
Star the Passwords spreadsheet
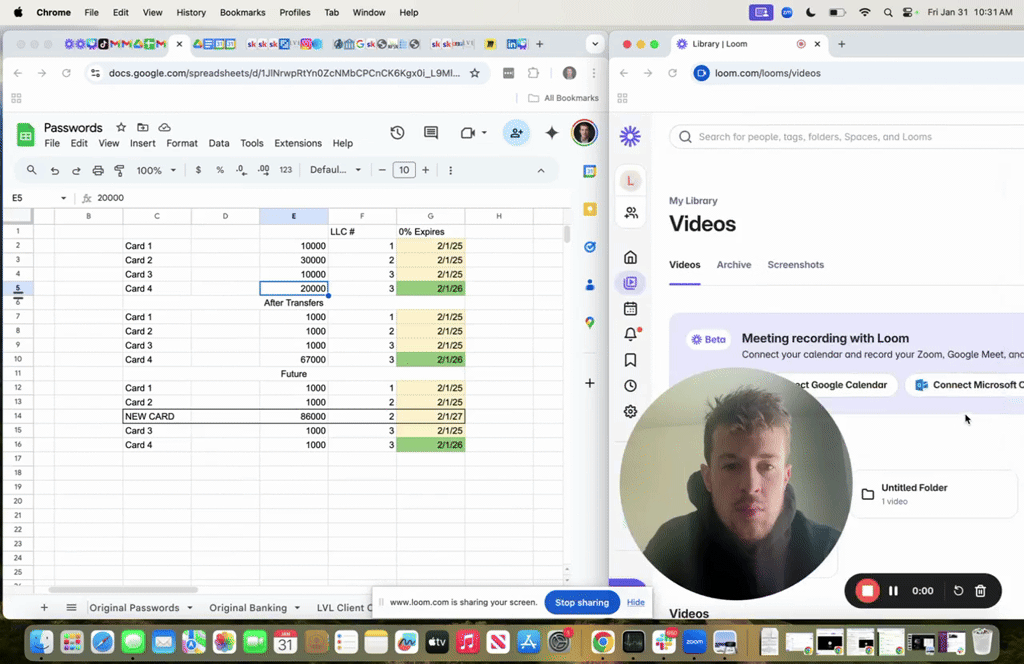121,127
